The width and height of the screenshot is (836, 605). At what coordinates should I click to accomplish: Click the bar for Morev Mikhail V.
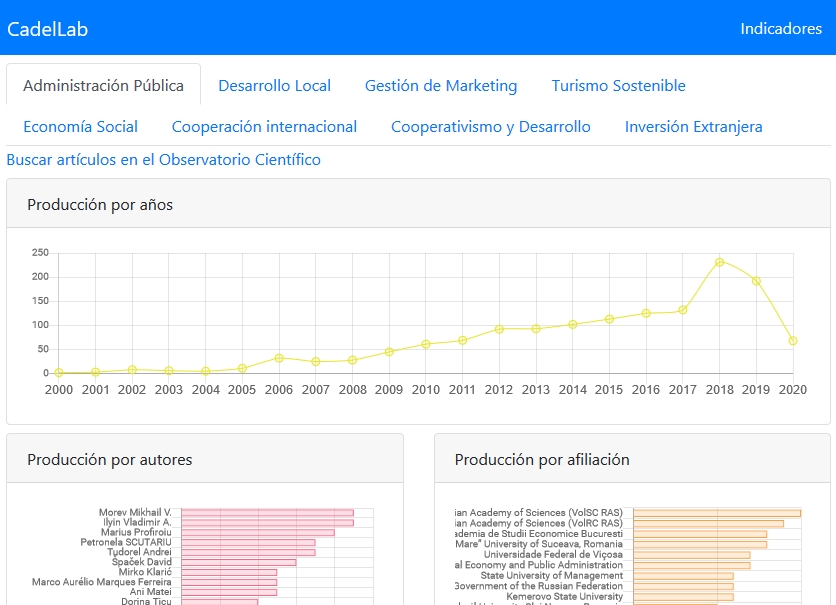[x=267, y=513]
